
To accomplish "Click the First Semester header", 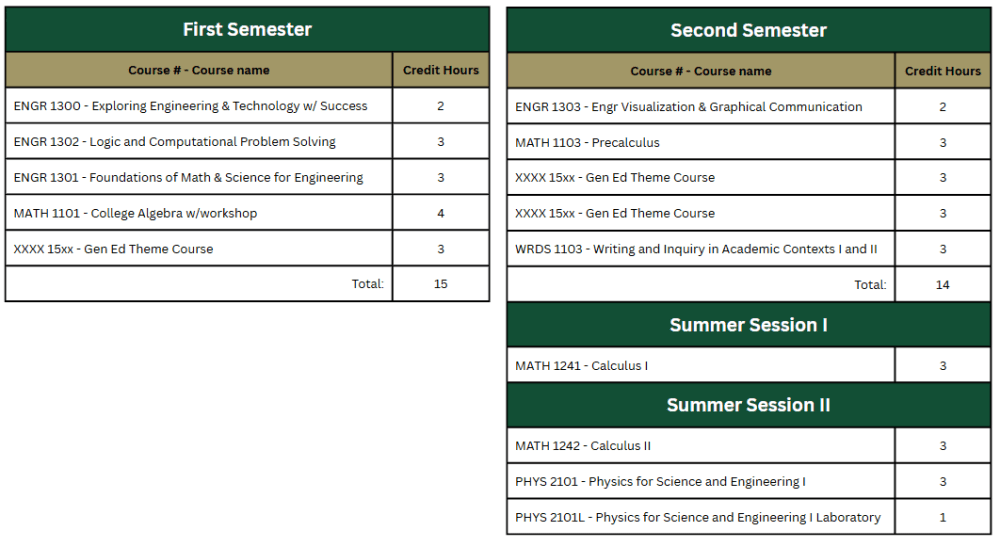I will tap(247, 30).
